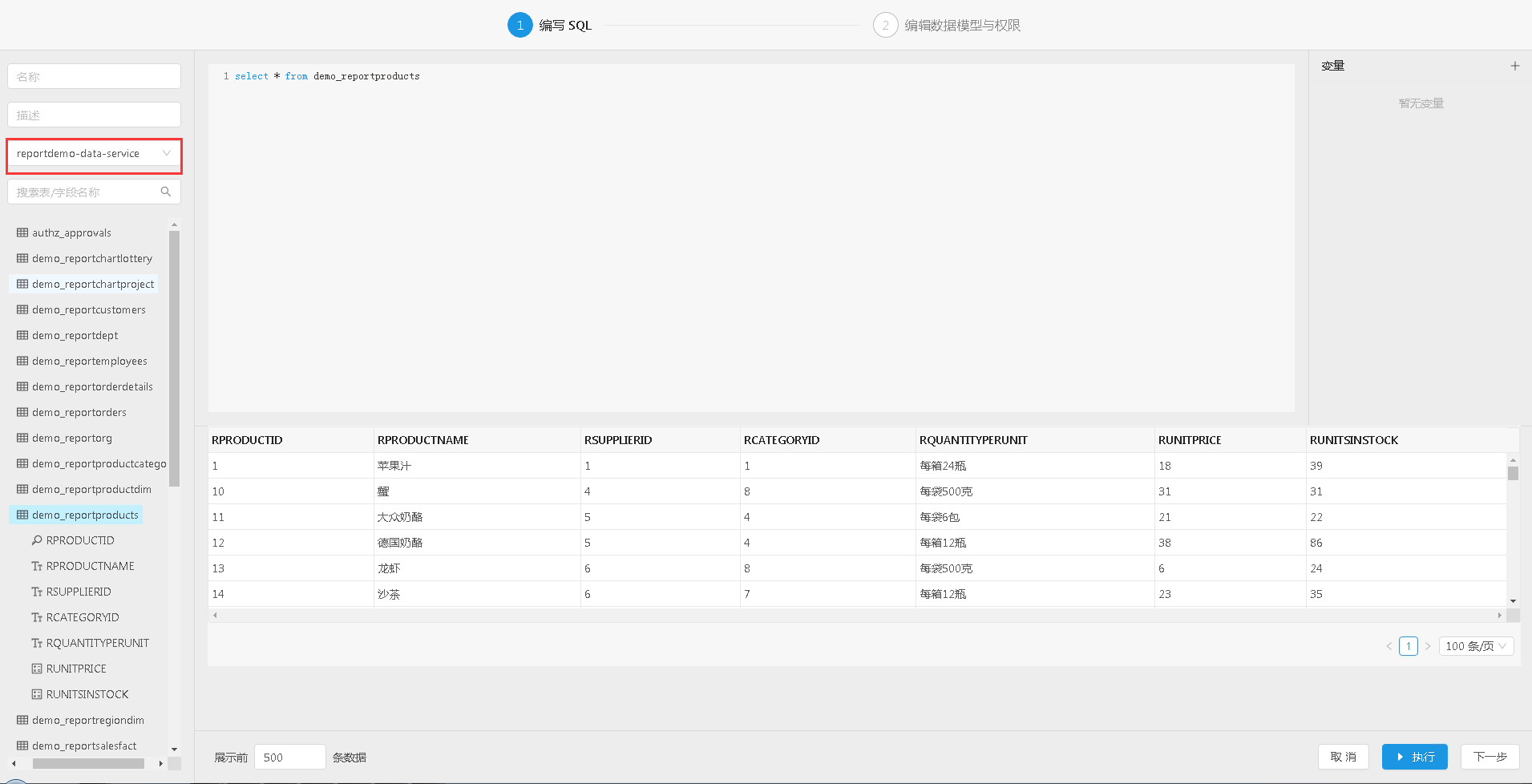Click the table icon beside authz_approvals
1532x784 pixels.
click(x=22, y=232)
